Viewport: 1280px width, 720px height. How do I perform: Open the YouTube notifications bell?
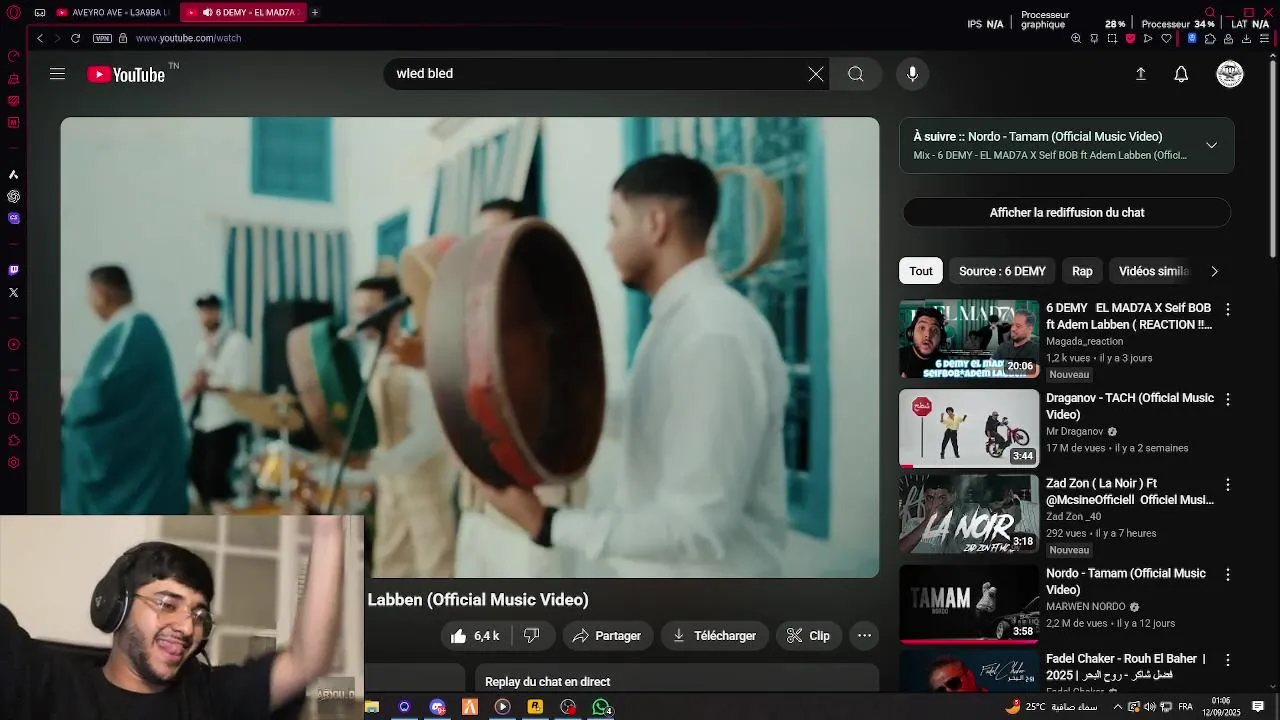[x=1181, y=74]
